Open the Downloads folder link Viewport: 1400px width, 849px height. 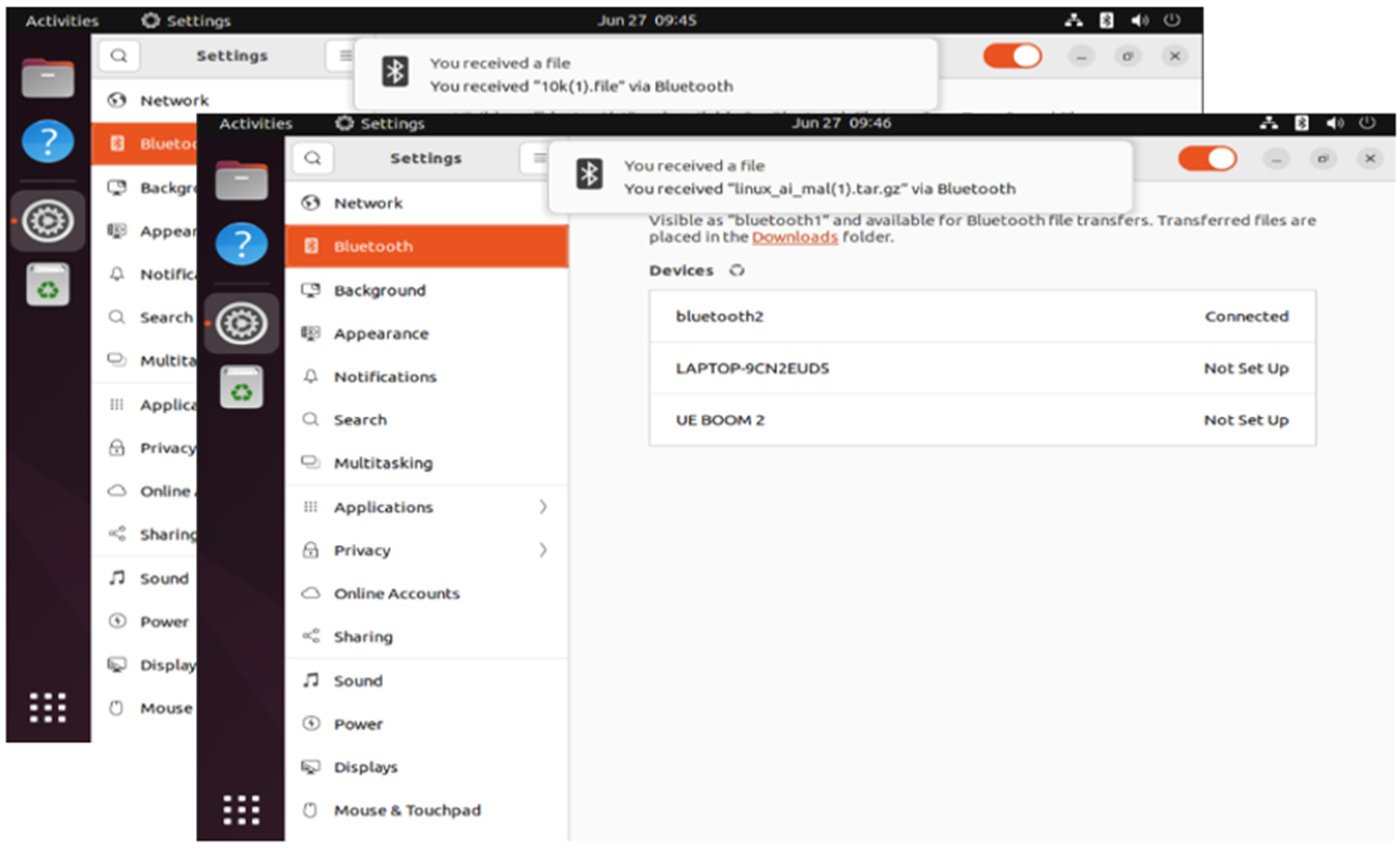tap(794, 237)
